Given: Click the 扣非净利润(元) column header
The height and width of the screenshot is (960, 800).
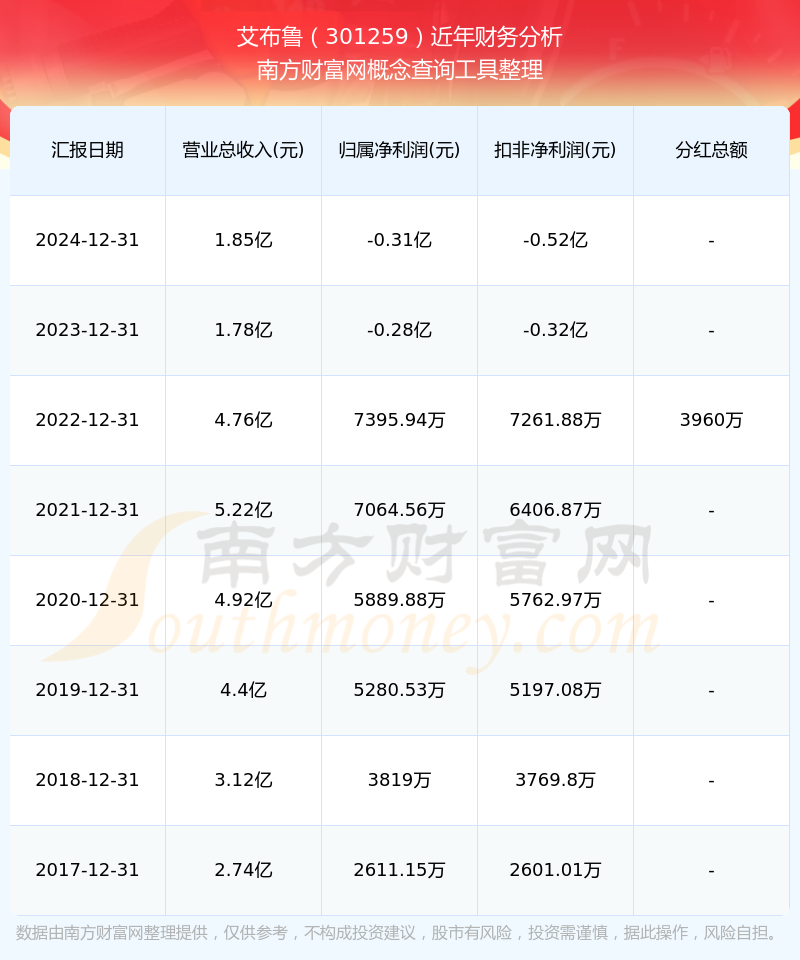Looking at the screenshot, I should [555, 150].
